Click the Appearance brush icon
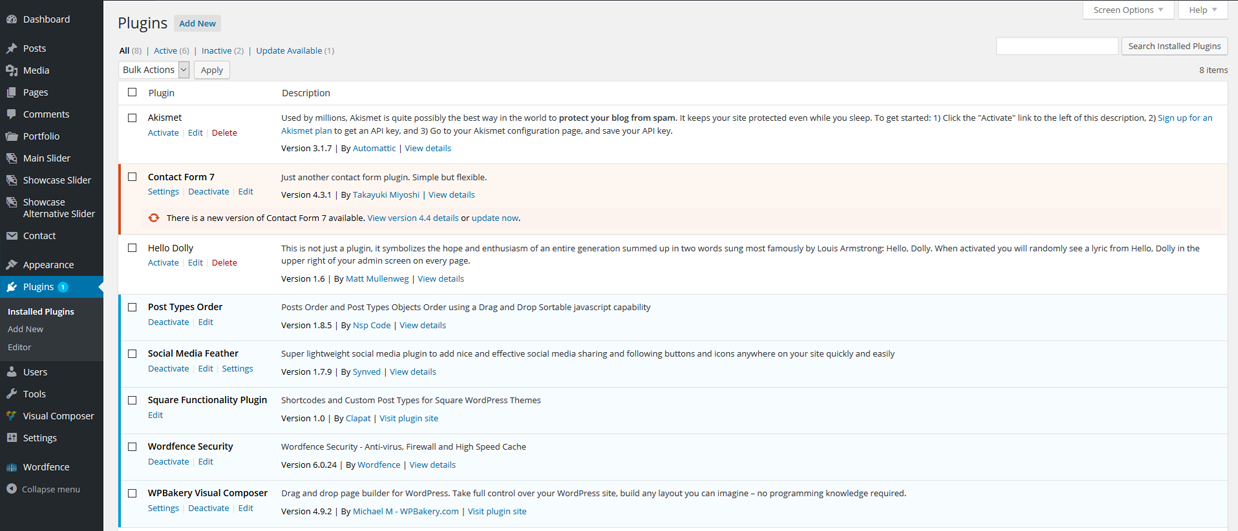1238x531 pixels. [12, 265]
